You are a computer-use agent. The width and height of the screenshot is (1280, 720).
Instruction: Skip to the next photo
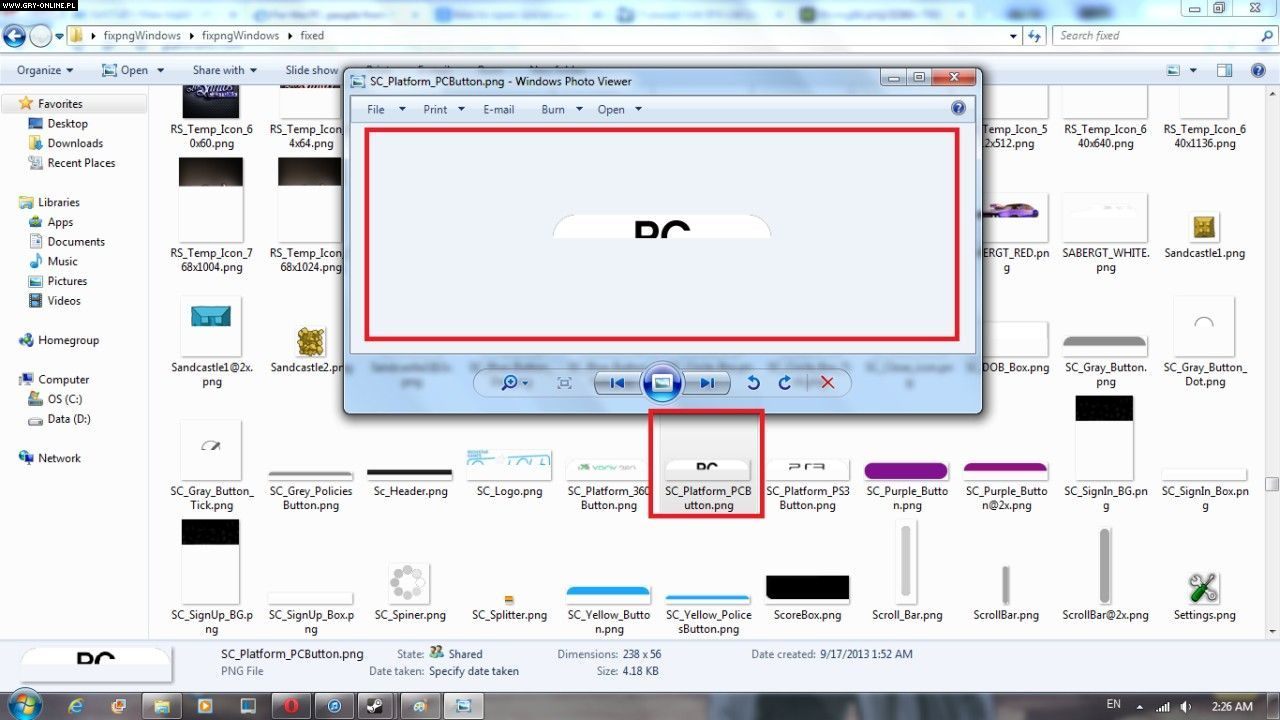point(707,383)
